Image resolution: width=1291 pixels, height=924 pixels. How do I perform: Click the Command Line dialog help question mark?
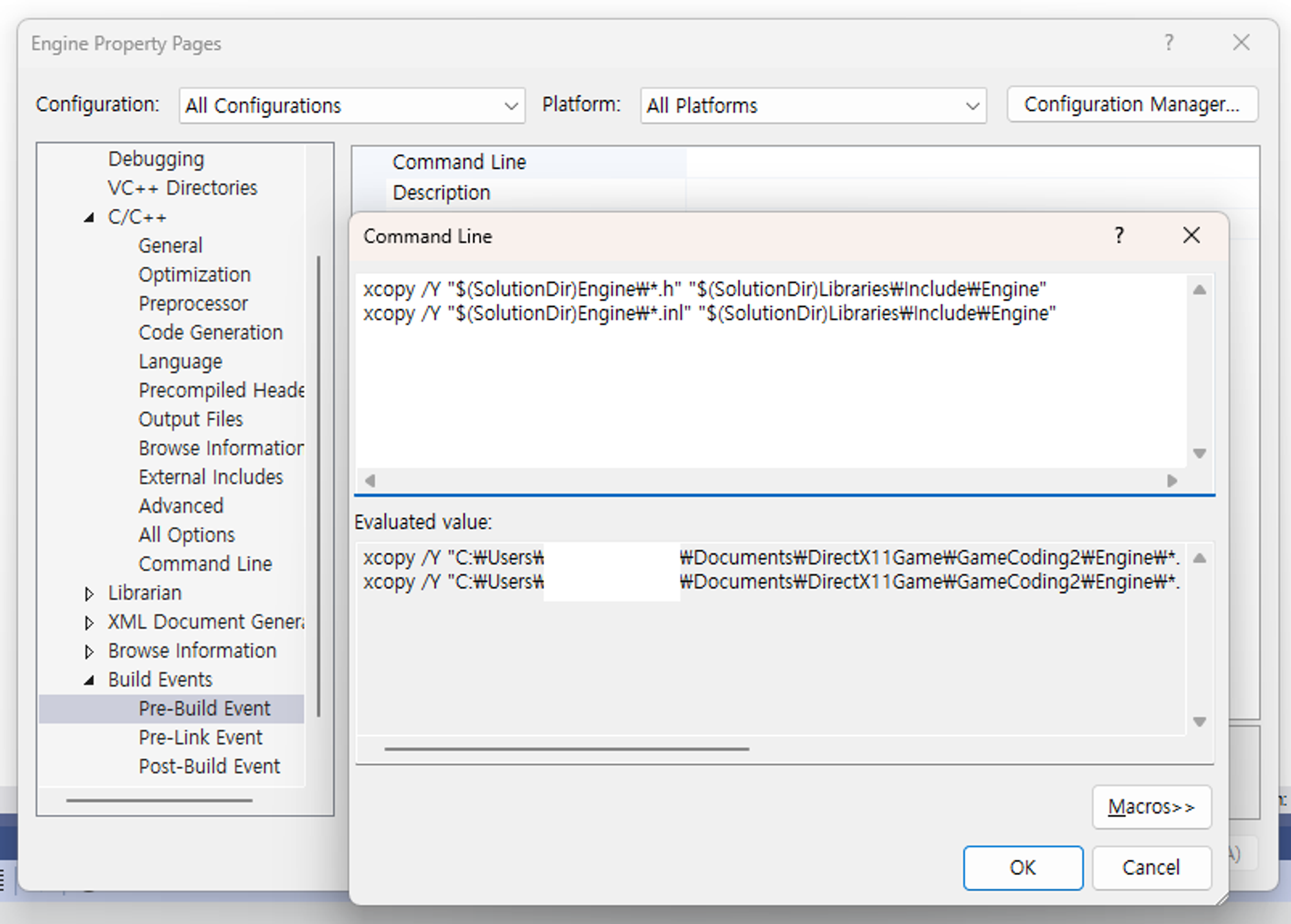(x=1119, y=236)
